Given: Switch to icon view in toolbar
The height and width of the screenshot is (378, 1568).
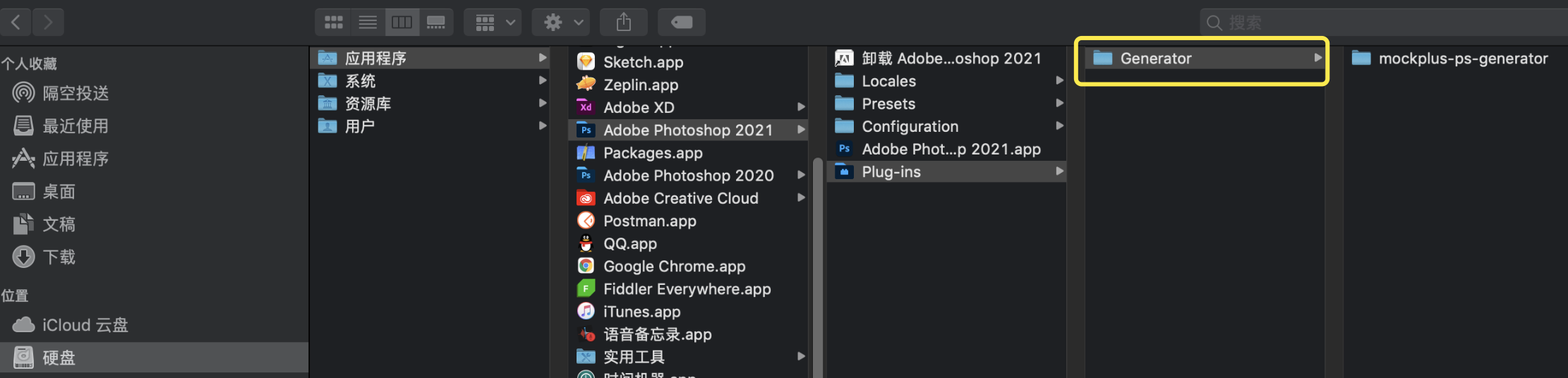Looking at the screenshot, I should coord(333,23).
